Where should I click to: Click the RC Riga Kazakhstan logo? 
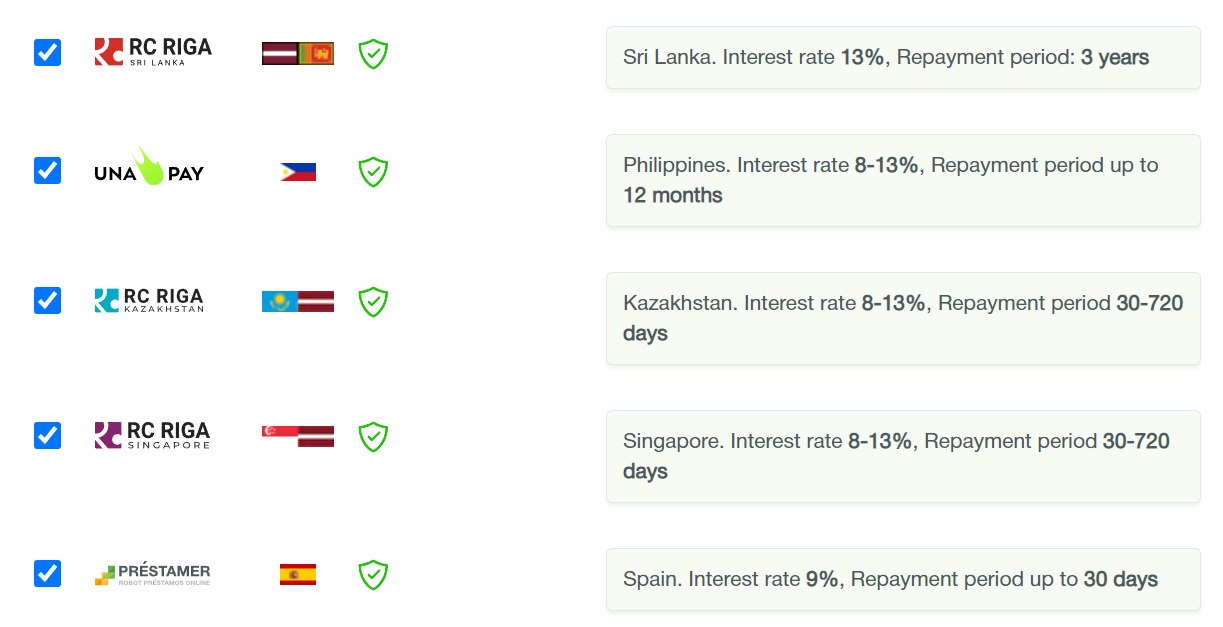point(149,300)
